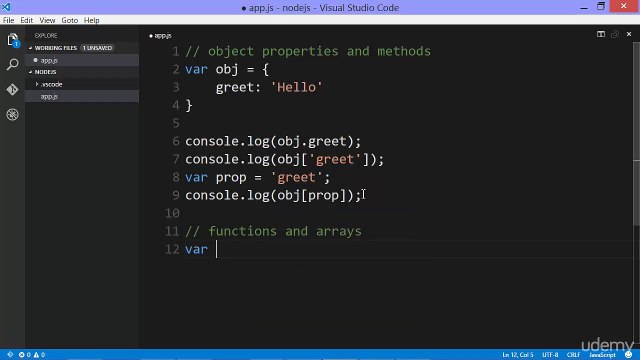Click the Visual Studio Code logo icon

(6, 7)
